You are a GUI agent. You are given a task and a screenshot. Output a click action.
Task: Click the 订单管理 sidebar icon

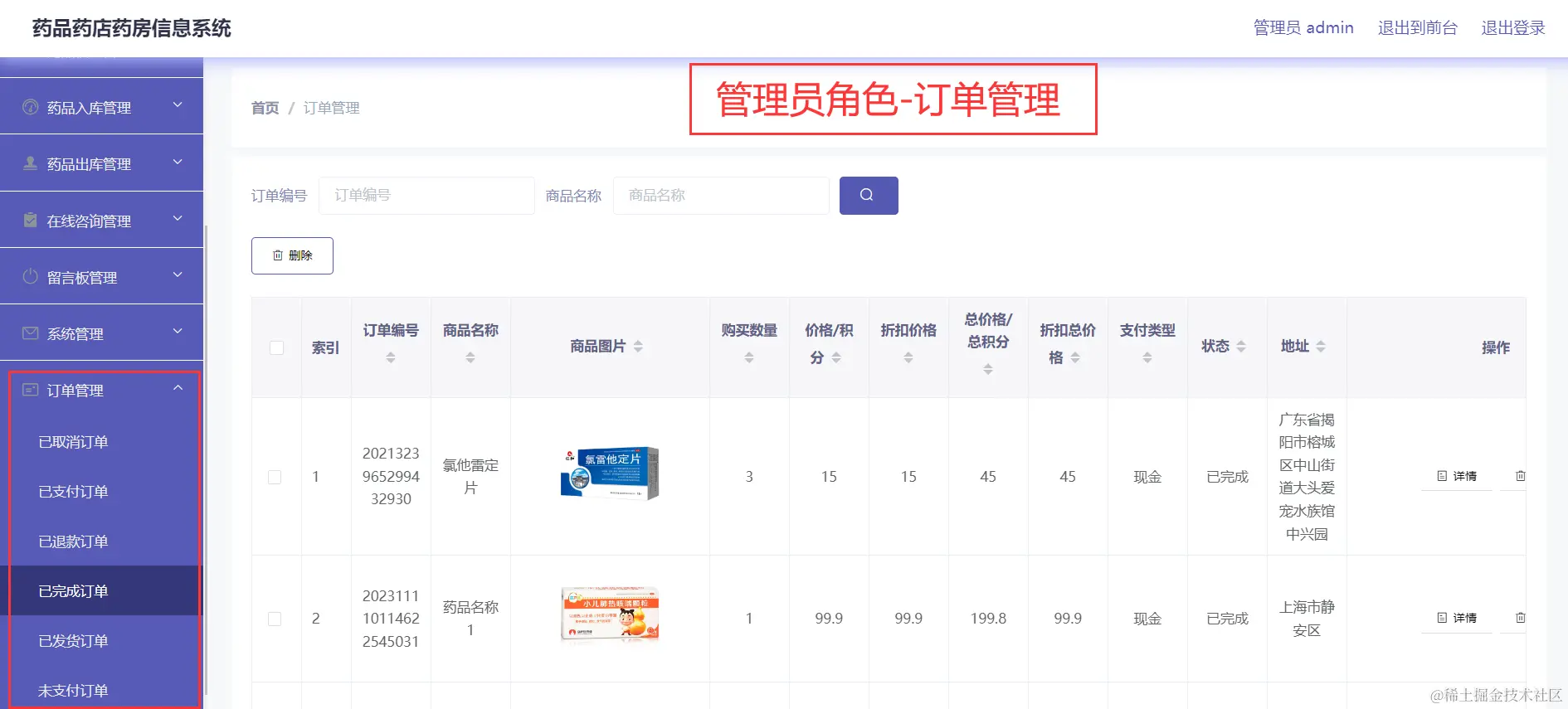point(30,390)
